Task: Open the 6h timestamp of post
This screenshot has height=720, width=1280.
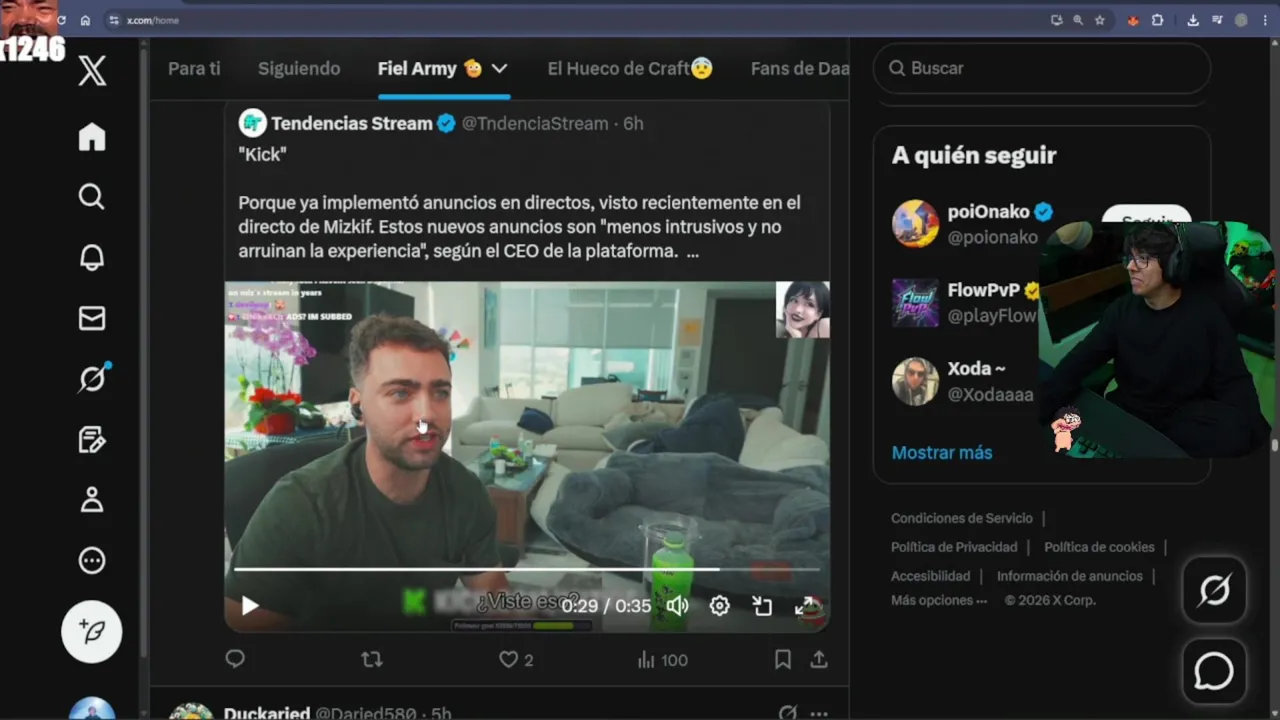Action: pos(633,123)
